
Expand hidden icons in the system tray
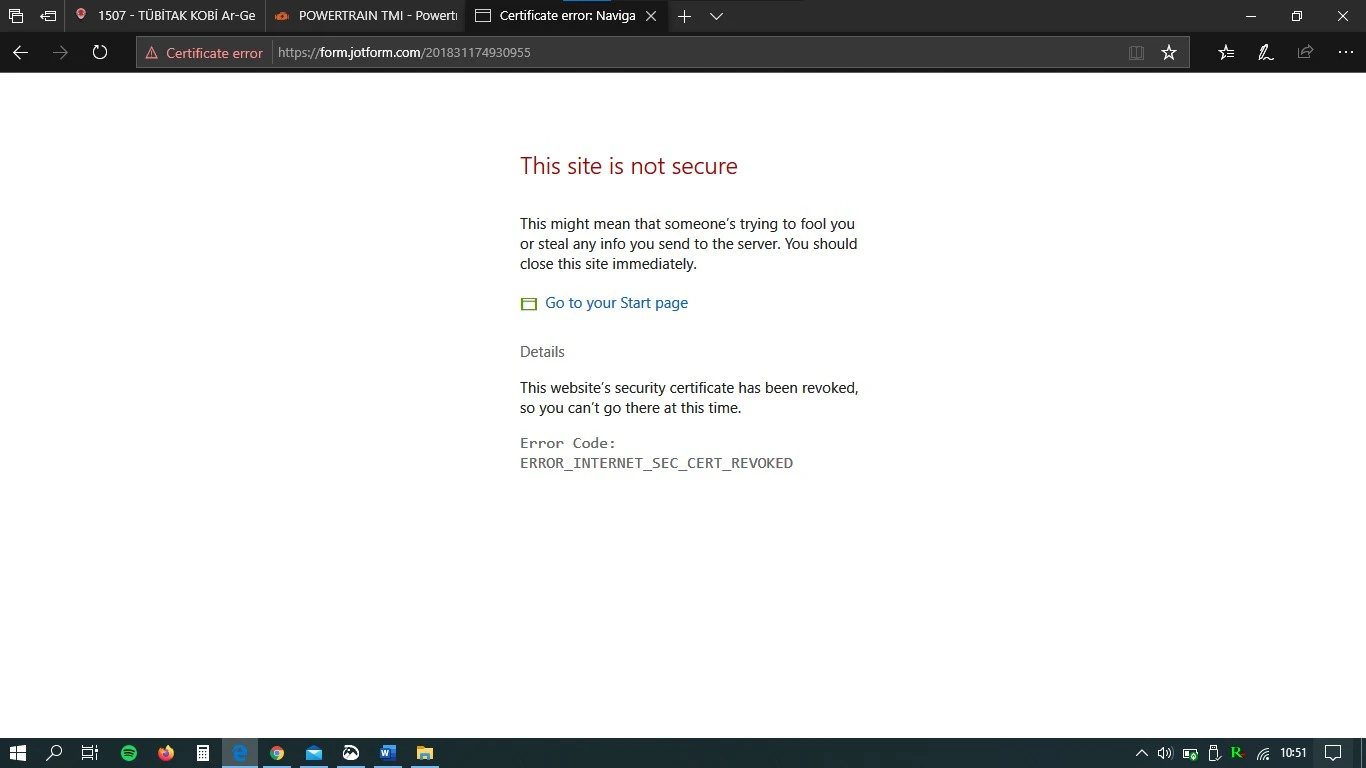click(1140, 753)
